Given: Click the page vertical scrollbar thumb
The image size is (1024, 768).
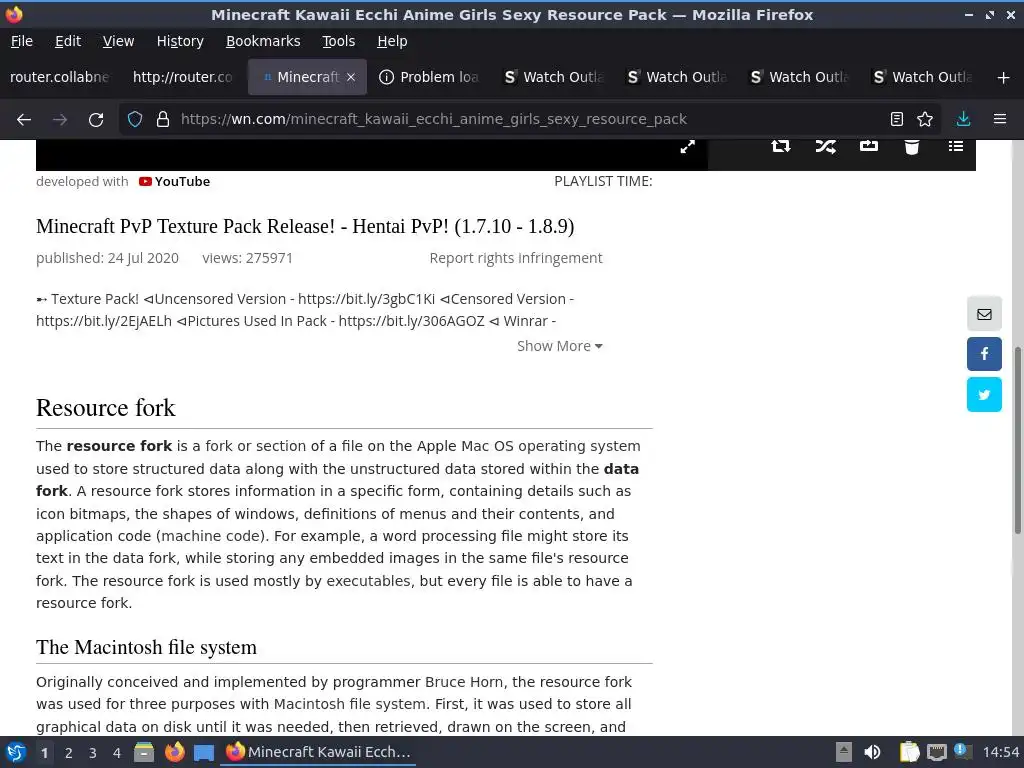Looking at the screenshot, I should point(1017,441).
